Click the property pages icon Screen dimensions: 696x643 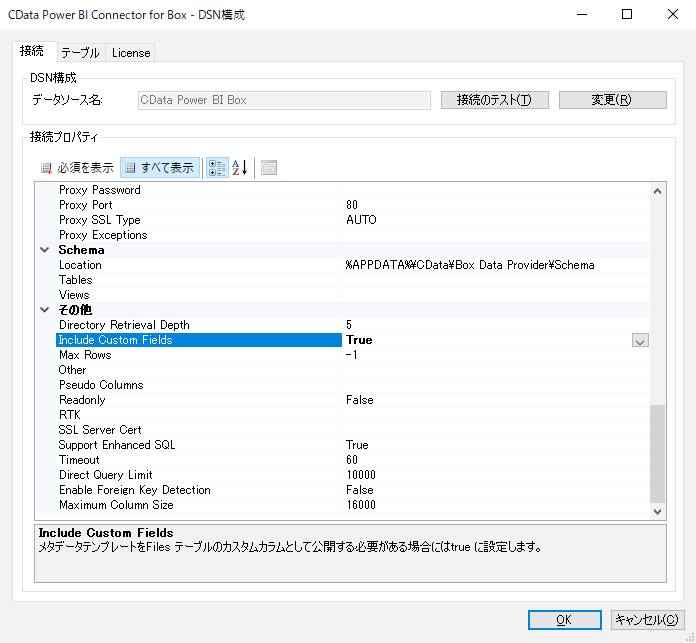click(x=269, y=168)
